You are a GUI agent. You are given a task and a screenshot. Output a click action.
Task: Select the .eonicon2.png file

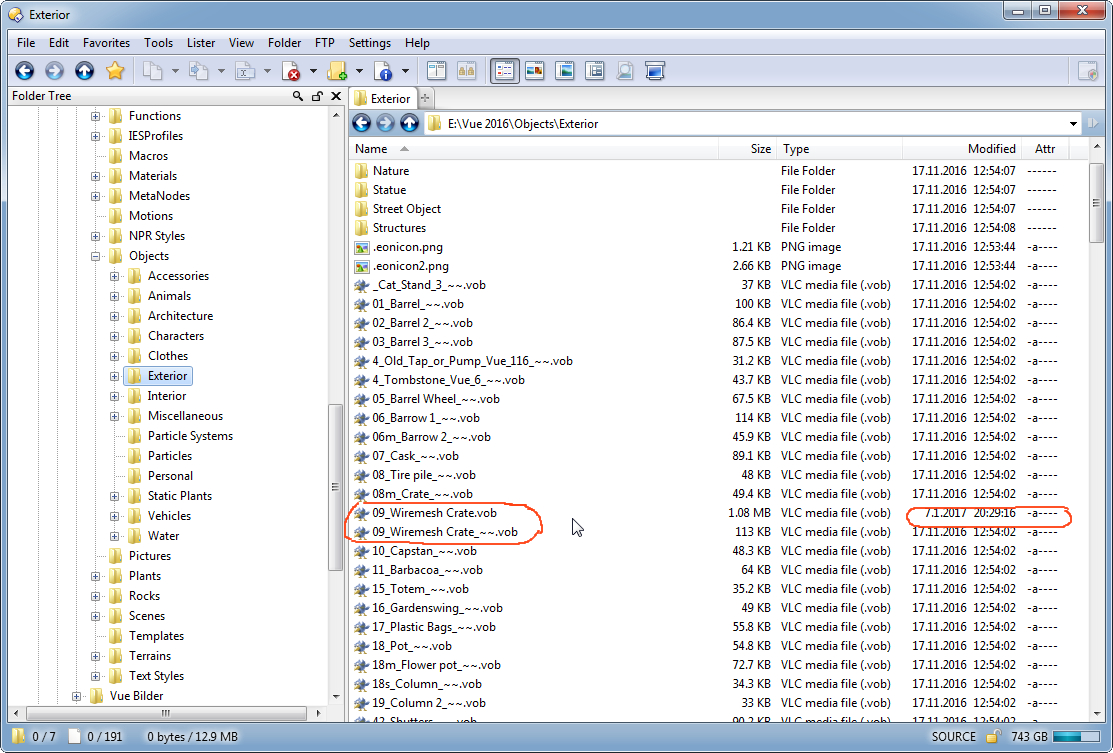point(410,266)
